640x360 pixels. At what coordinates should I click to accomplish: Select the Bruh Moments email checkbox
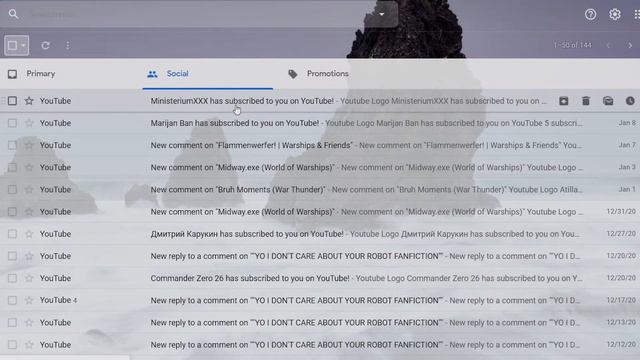point(12,189)
